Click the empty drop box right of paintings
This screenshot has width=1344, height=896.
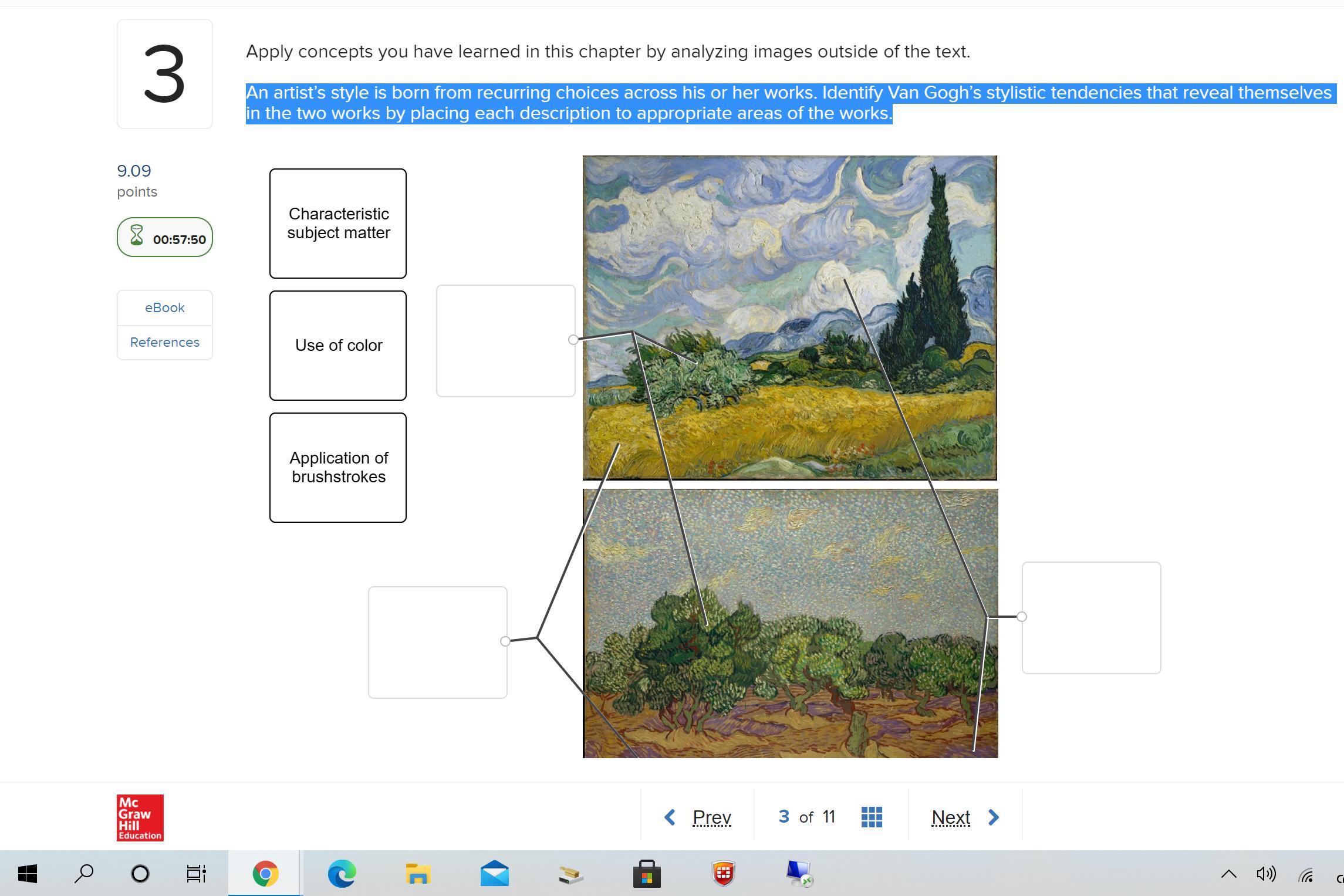pos(1091,618)
